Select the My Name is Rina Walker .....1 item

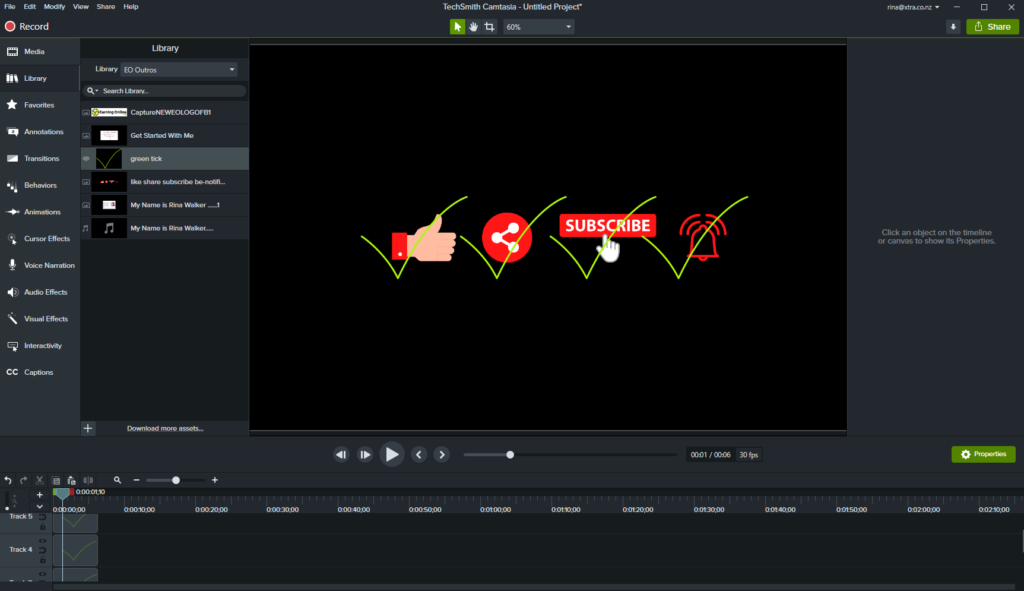165,205
